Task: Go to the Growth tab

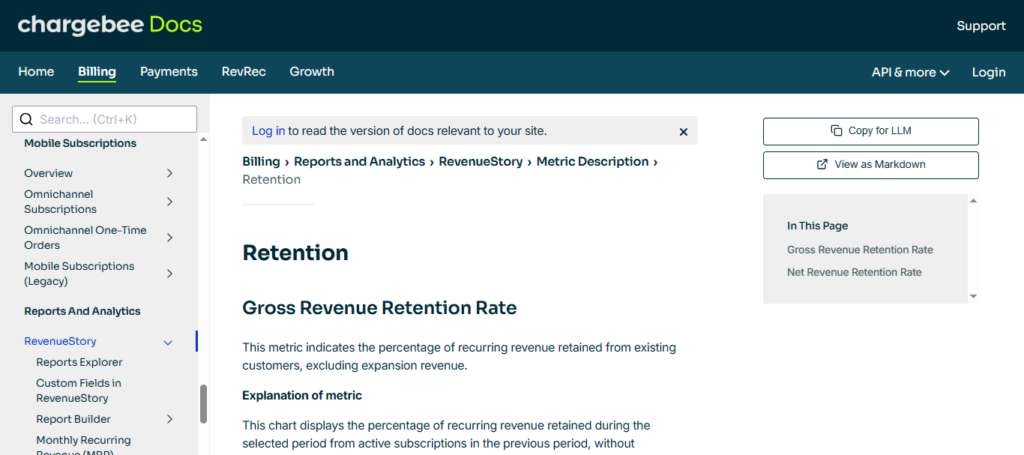Action: pyautogui.click(x=312, y=72)
